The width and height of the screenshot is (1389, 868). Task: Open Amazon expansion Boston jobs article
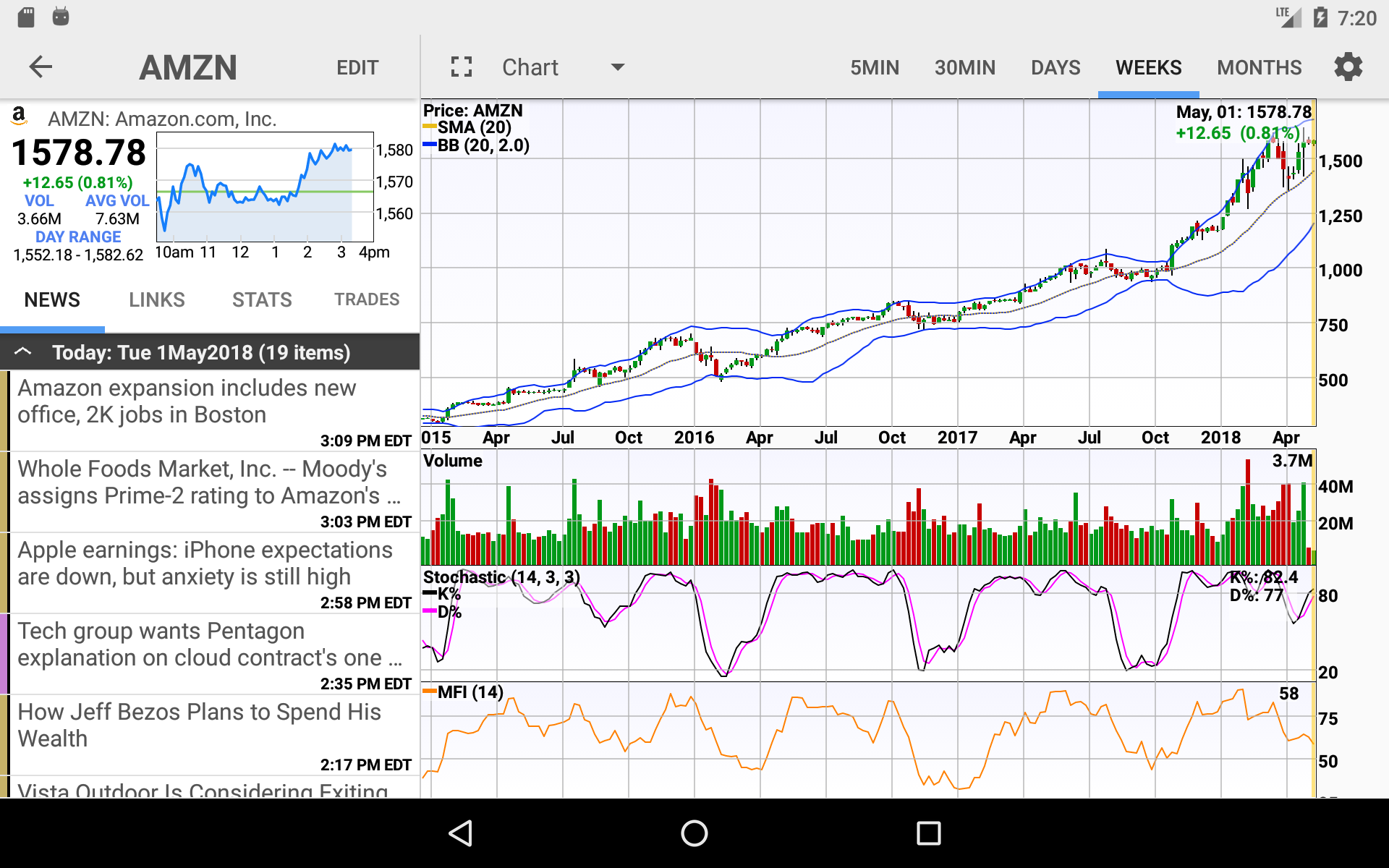(210, 411)
